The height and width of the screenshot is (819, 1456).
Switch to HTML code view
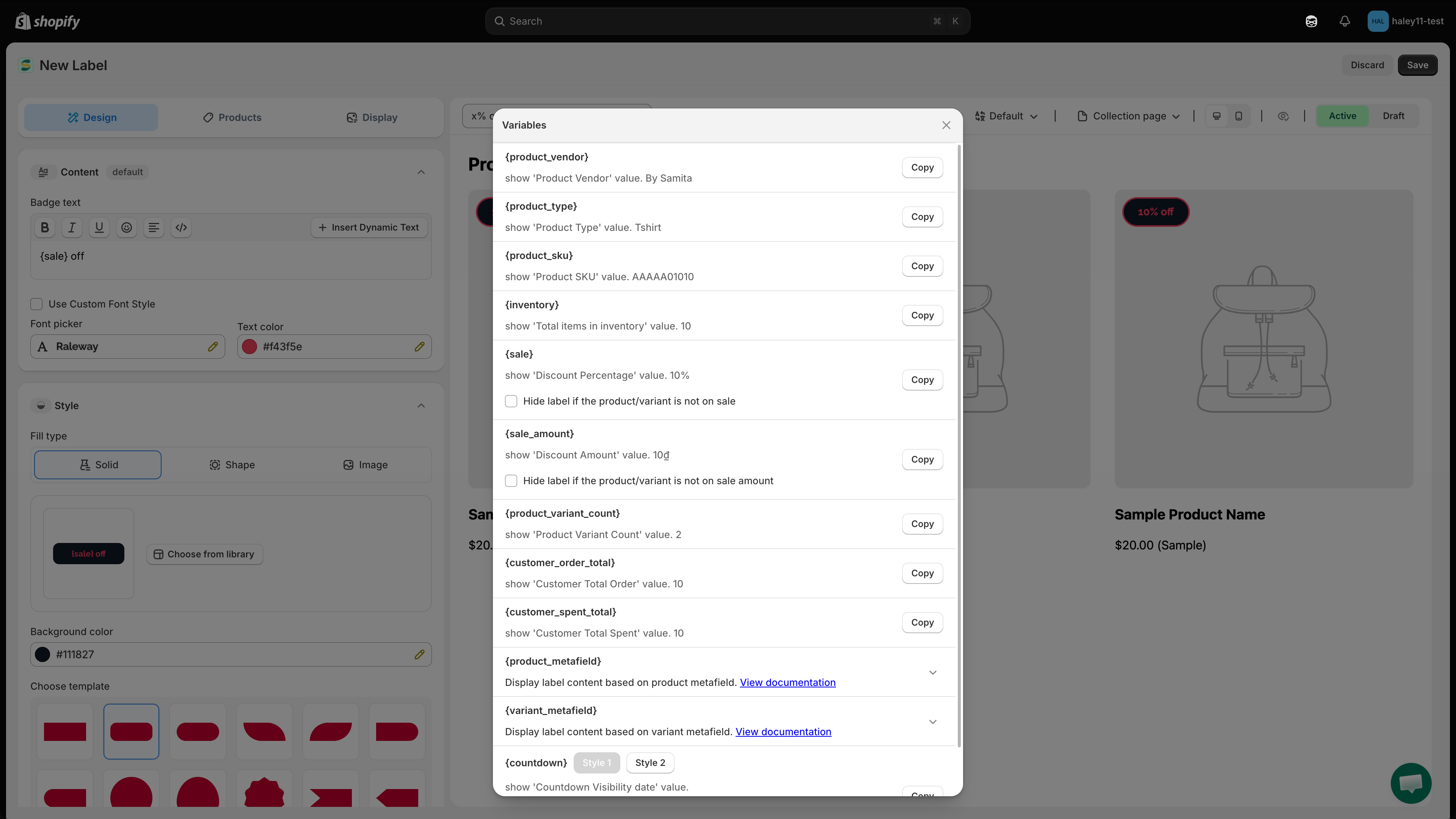(181, 227)
